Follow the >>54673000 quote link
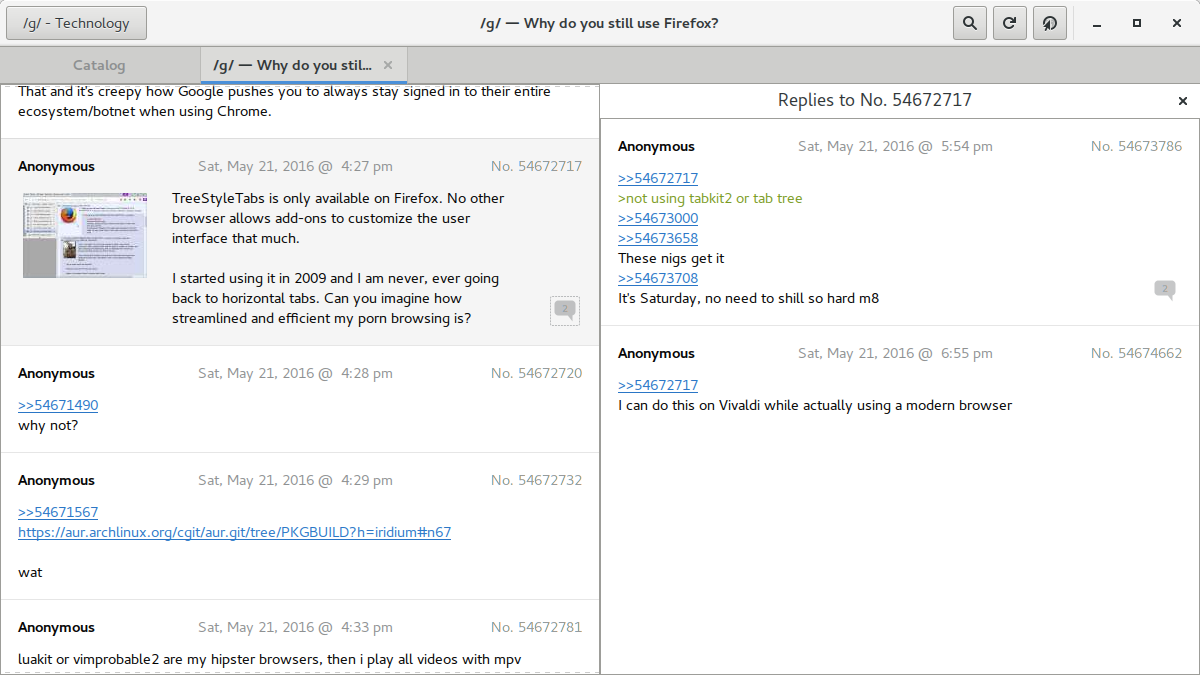This screenshot has height=675, width=1200. 658,218
